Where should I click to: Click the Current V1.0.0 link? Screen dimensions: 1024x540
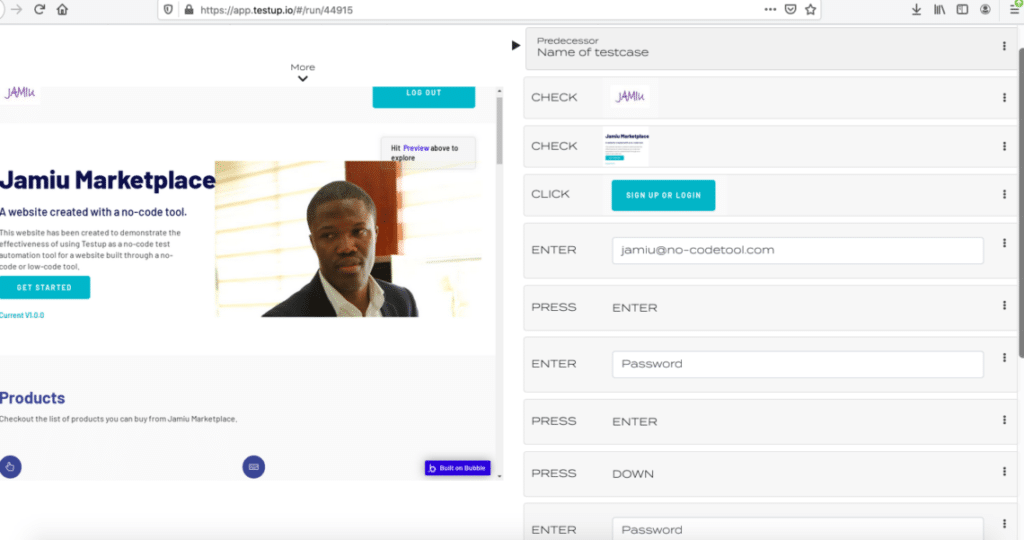(22, 315)
